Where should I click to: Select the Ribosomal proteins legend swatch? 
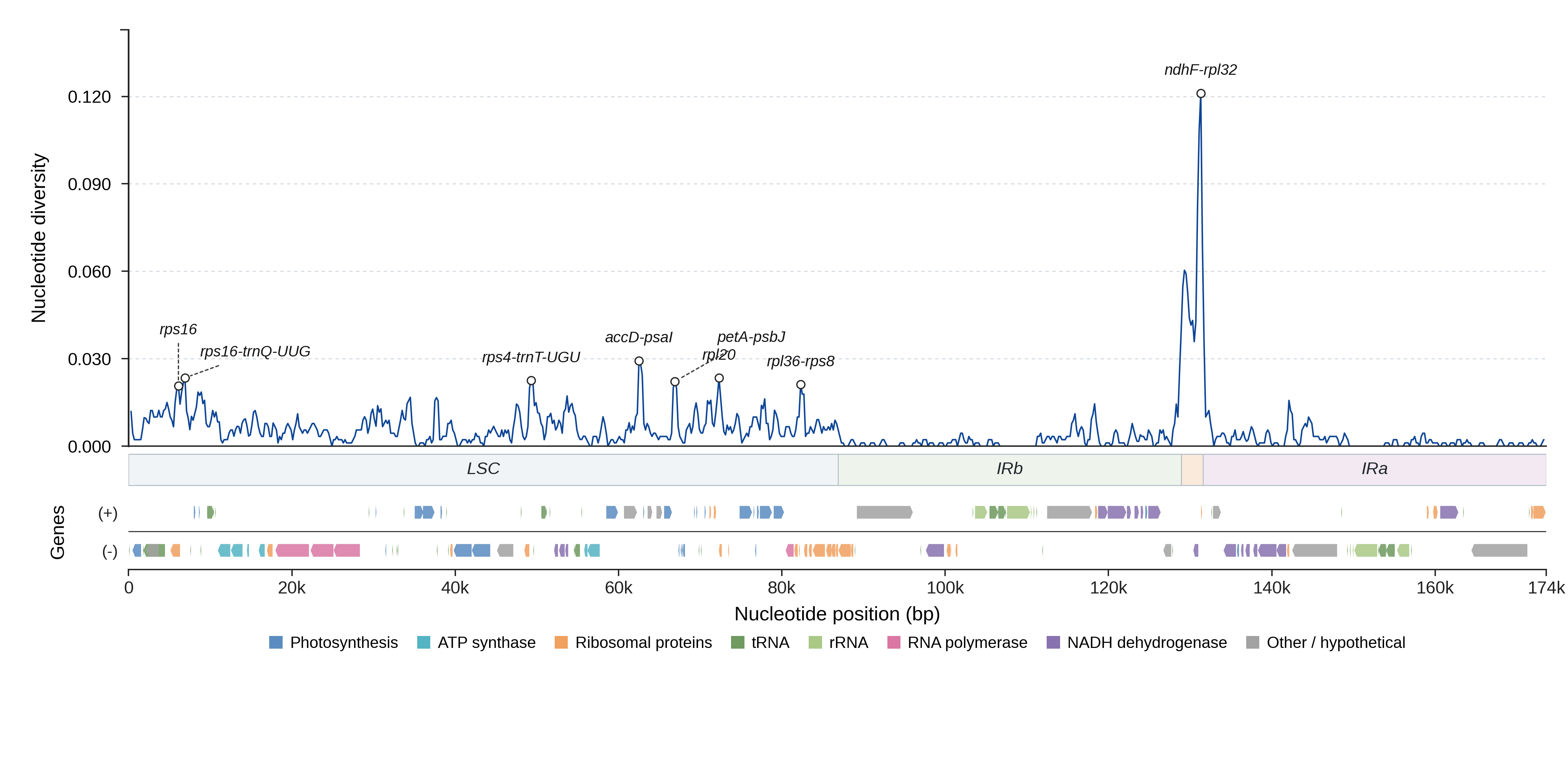tap(561, 642)
